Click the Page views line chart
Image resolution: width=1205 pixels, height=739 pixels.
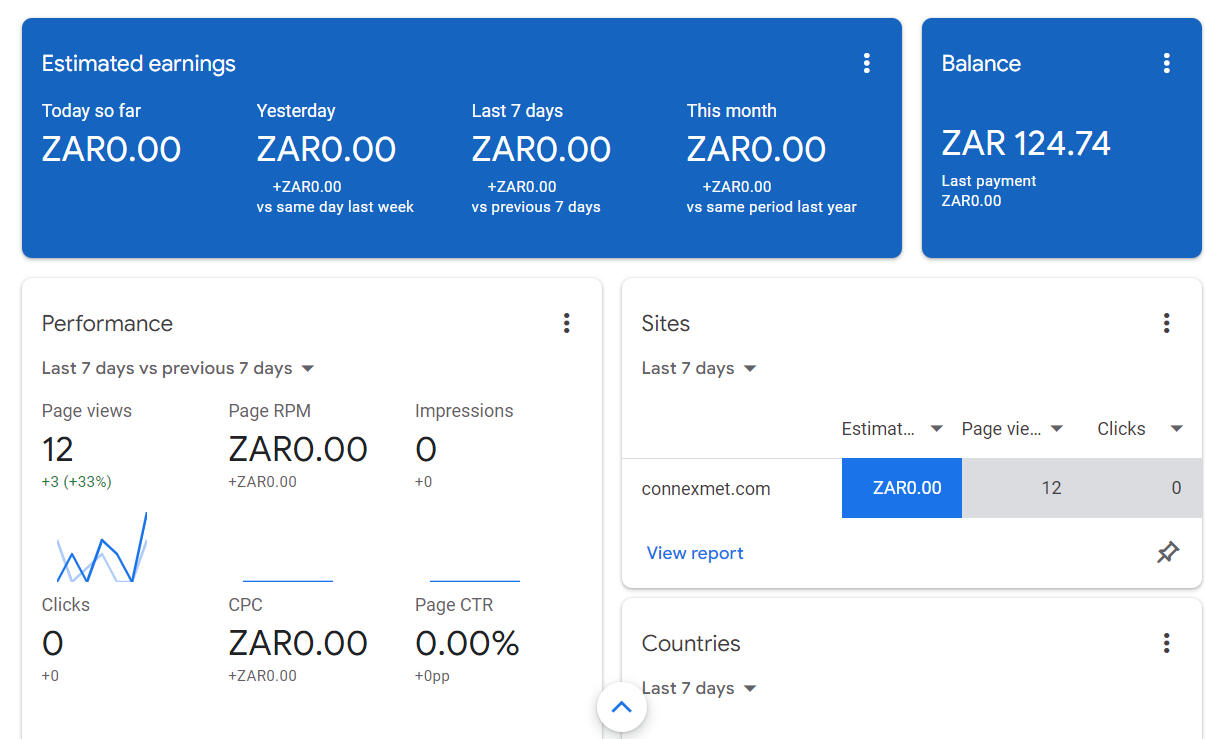102,549
